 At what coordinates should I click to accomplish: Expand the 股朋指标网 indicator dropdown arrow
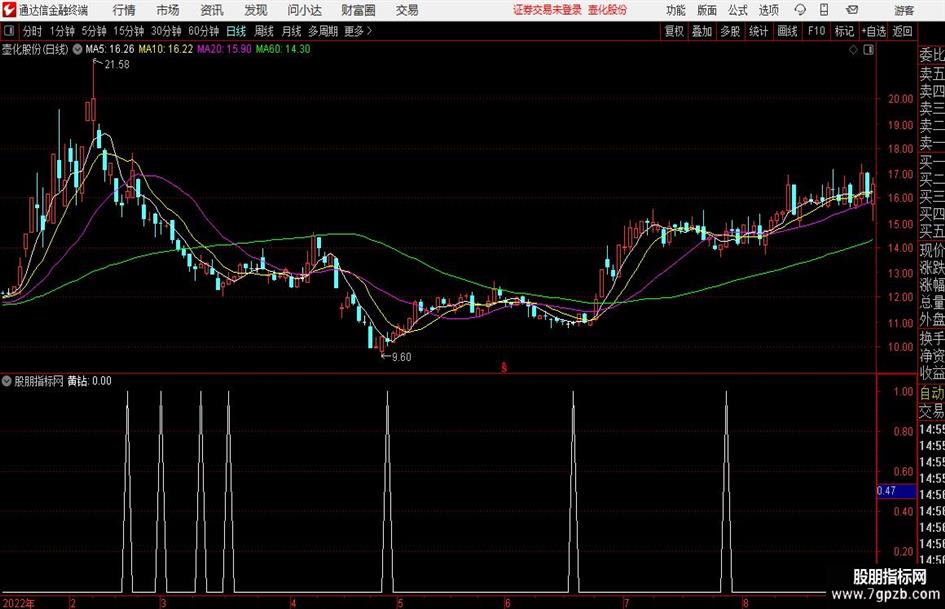(7, 381)
